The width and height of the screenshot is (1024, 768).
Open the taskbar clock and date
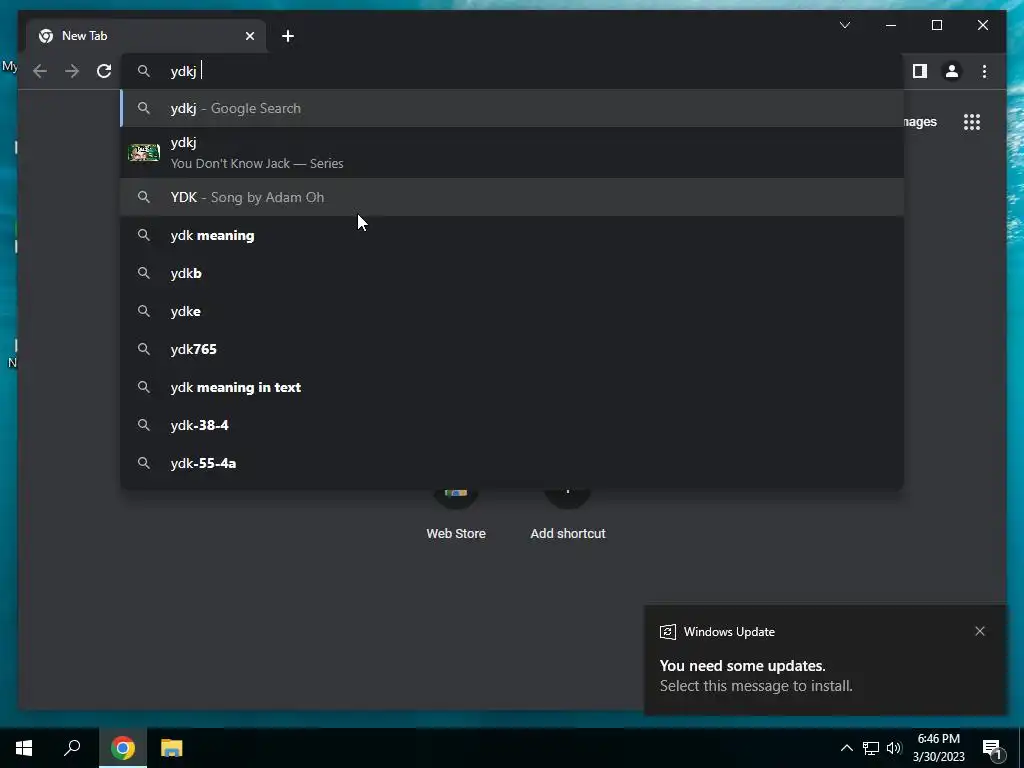(938, 748)
